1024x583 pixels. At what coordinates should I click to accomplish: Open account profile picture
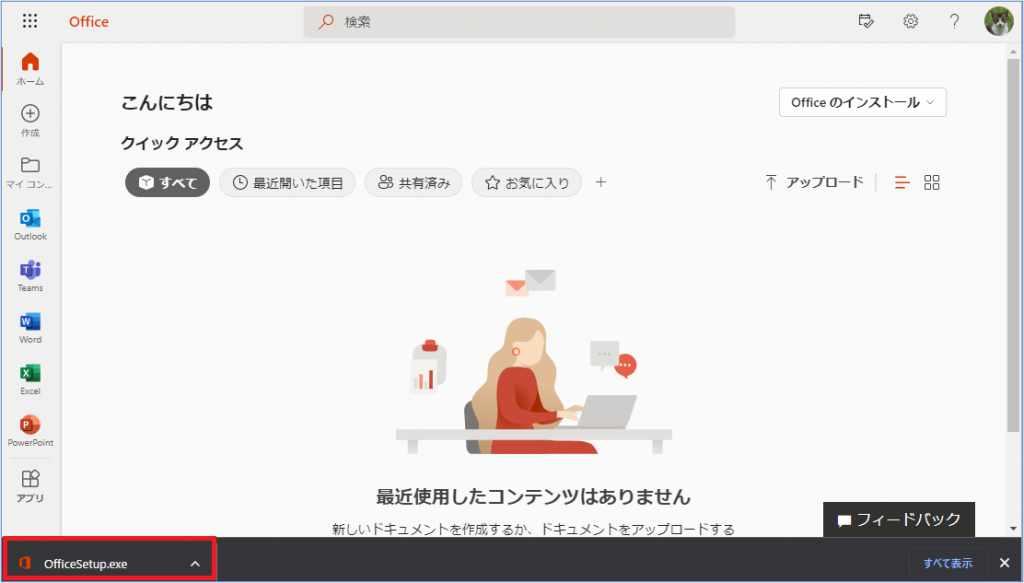click(999, 22)
